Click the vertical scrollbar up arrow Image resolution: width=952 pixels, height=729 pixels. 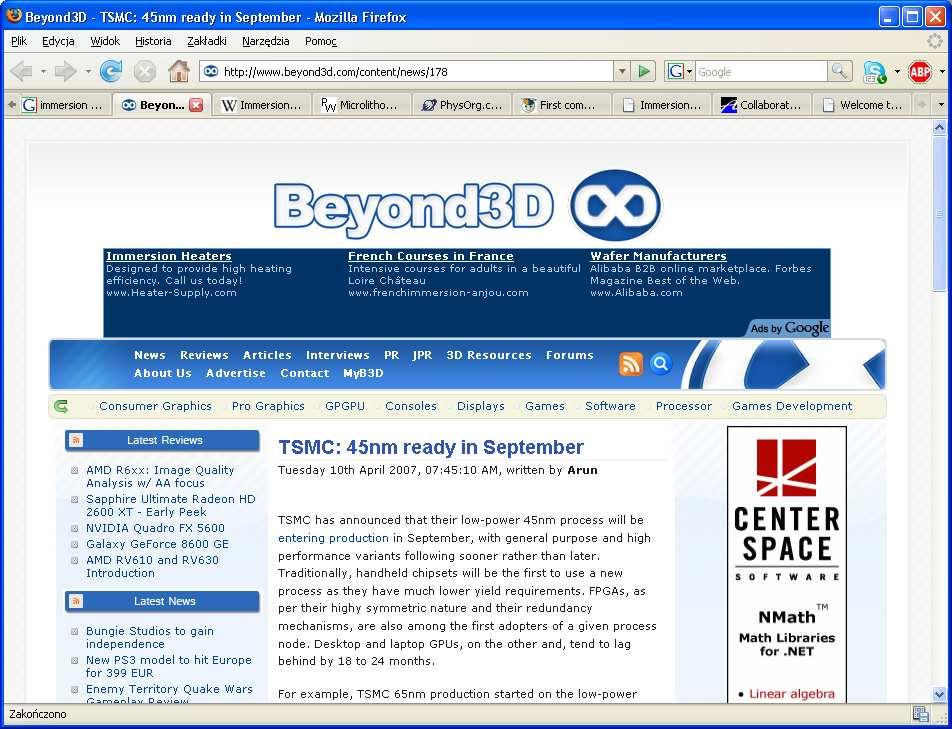(x=939, y=127)
